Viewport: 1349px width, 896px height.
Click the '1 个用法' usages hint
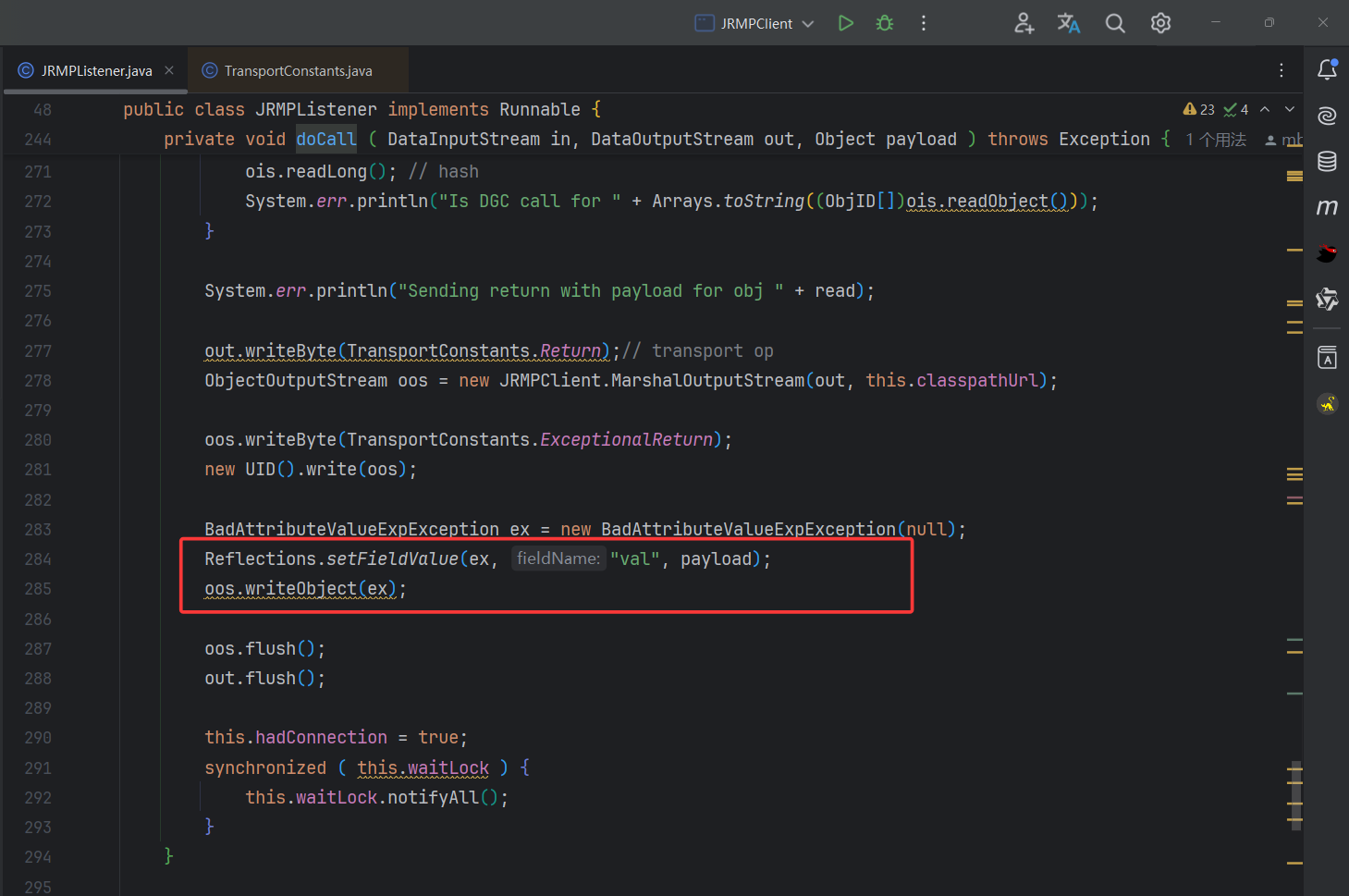click(1216, 140)
